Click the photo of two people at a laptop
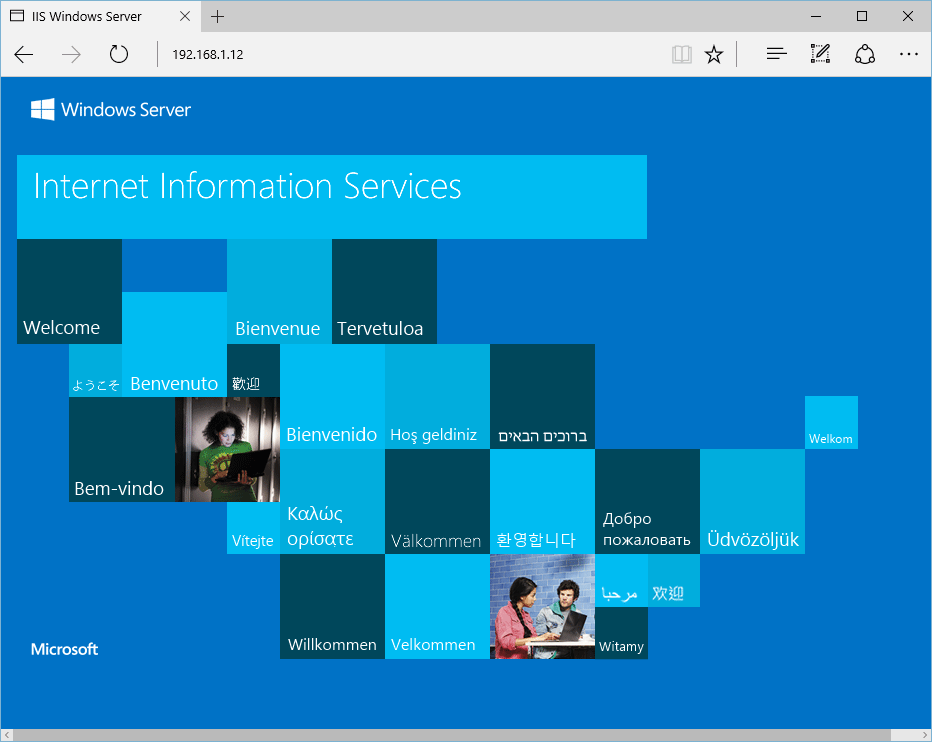932x742 pixels. [x=542, y=606]
